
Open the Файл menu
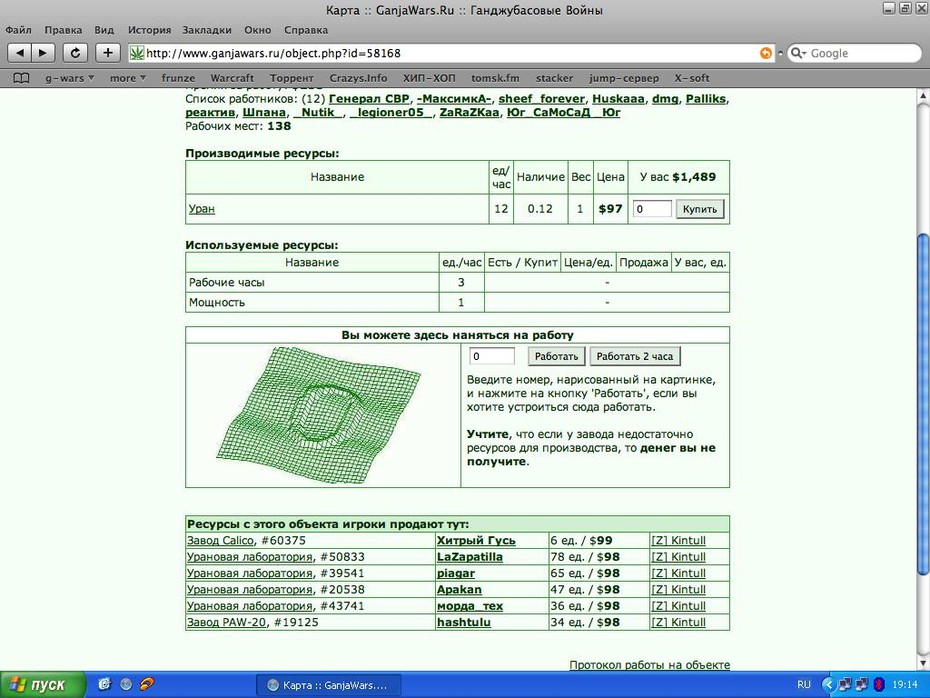point(18,30)
